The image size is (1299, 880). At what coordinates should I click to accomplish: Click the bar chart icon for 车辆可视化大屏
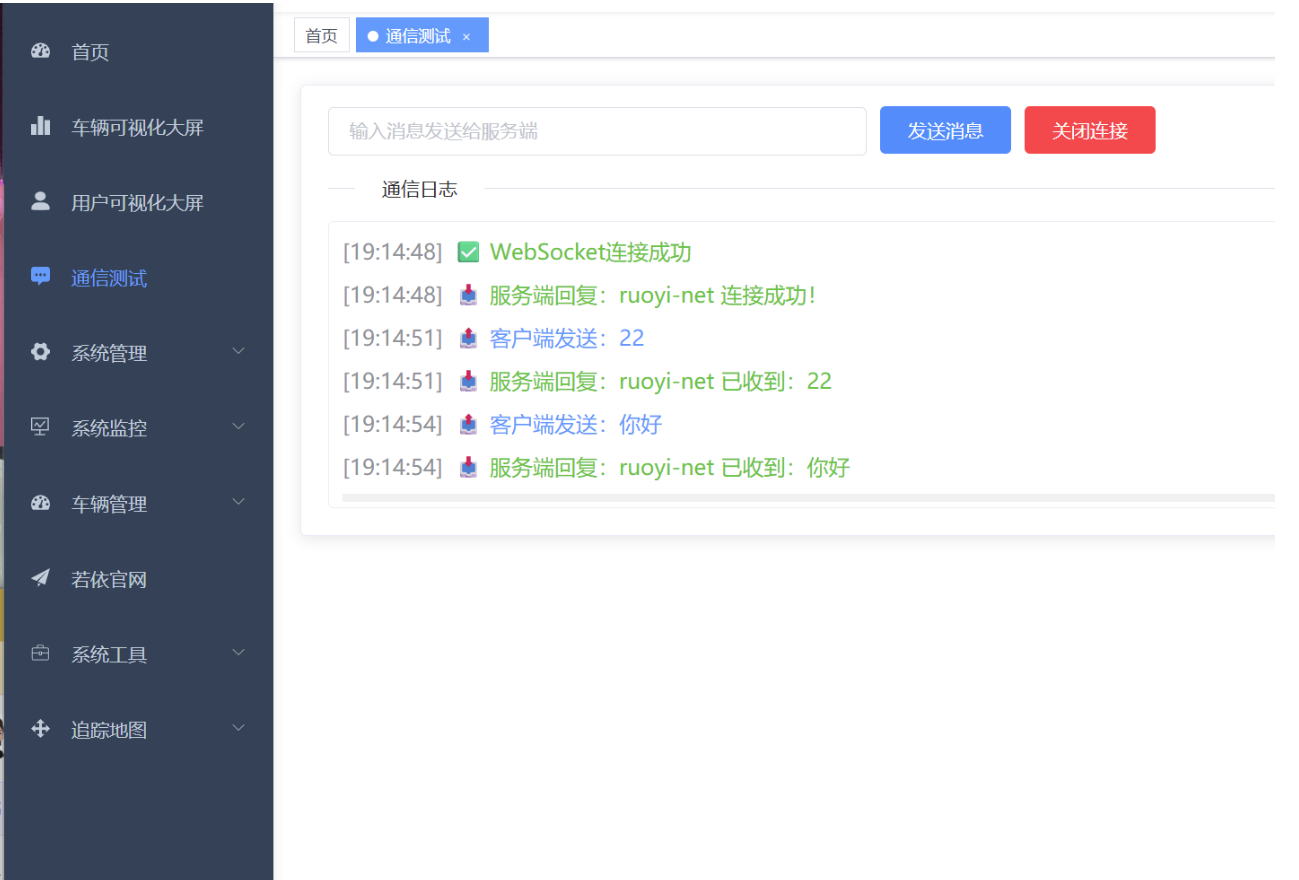[41, 126]
